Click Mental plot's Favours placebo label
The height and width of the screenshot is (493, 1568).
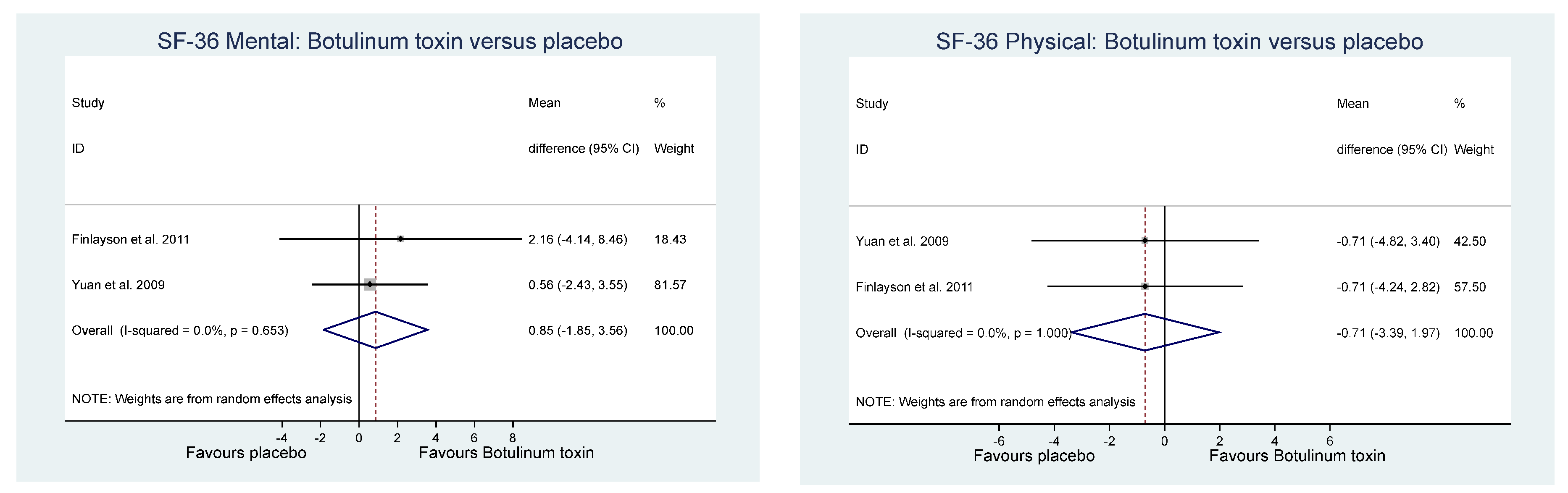coord(245,453)
